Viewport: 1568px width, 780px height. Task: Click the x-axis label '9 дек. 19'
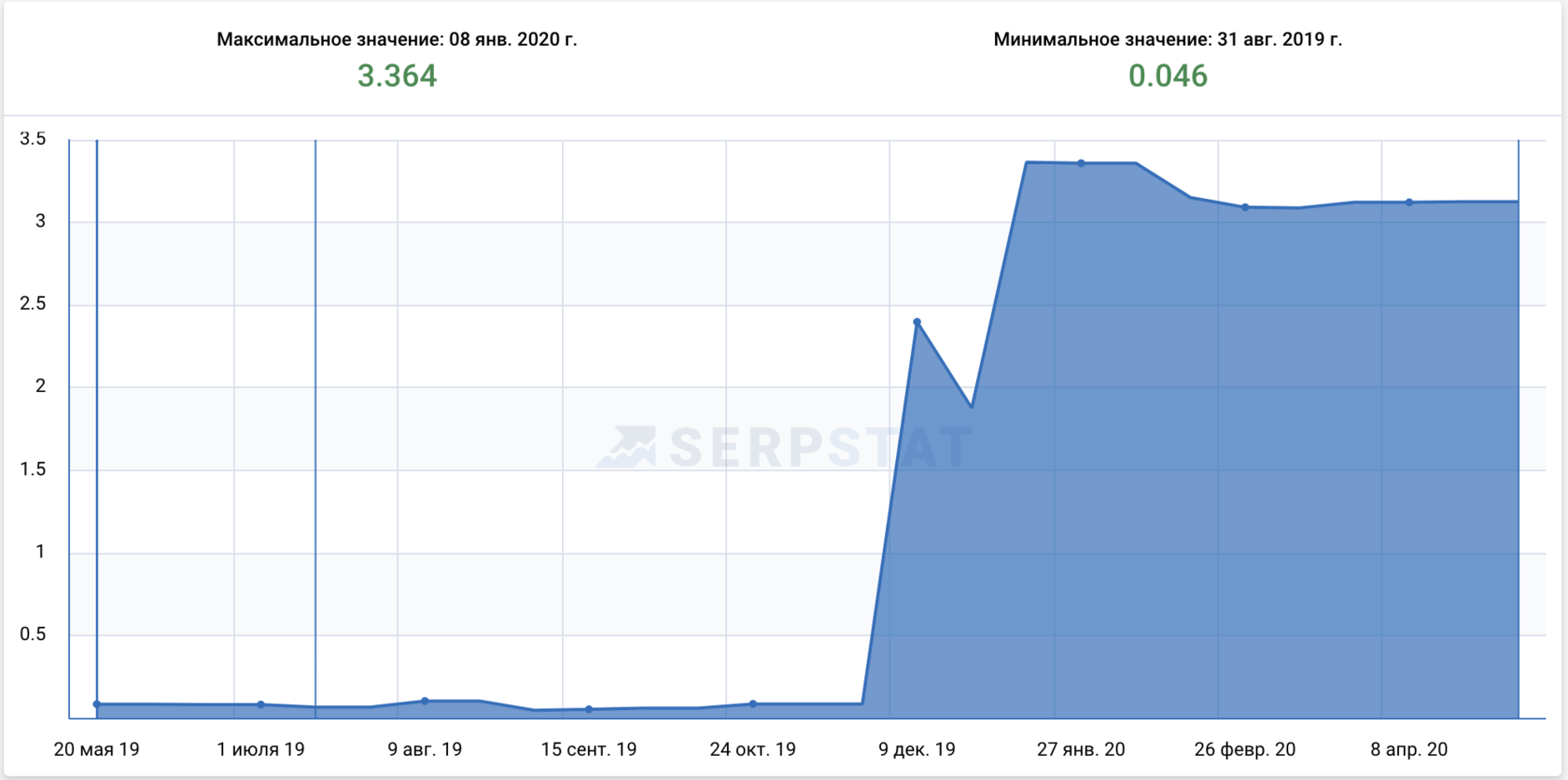[917, 749]
